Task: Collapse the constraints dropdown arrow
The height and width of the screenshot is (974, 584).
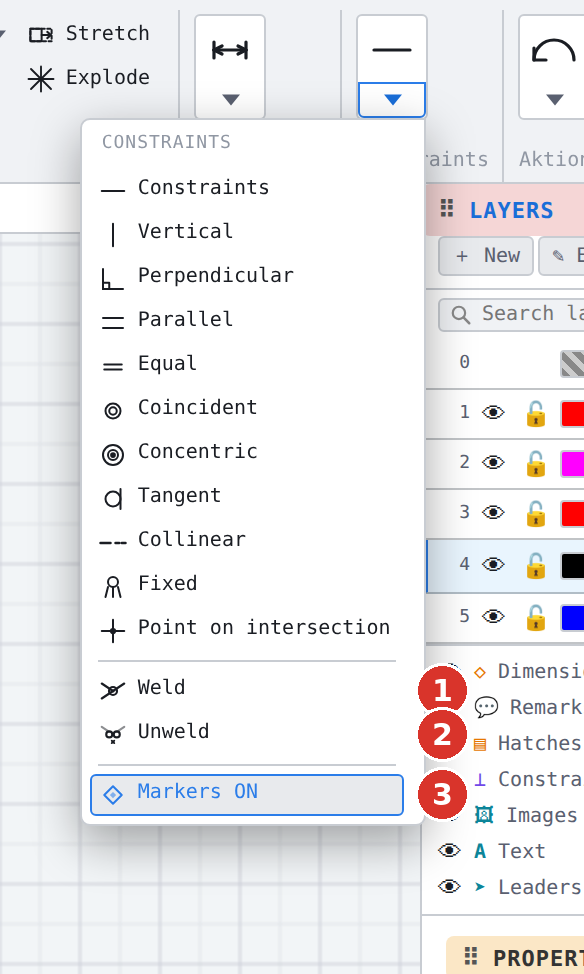Action: [x=392, y=100]
